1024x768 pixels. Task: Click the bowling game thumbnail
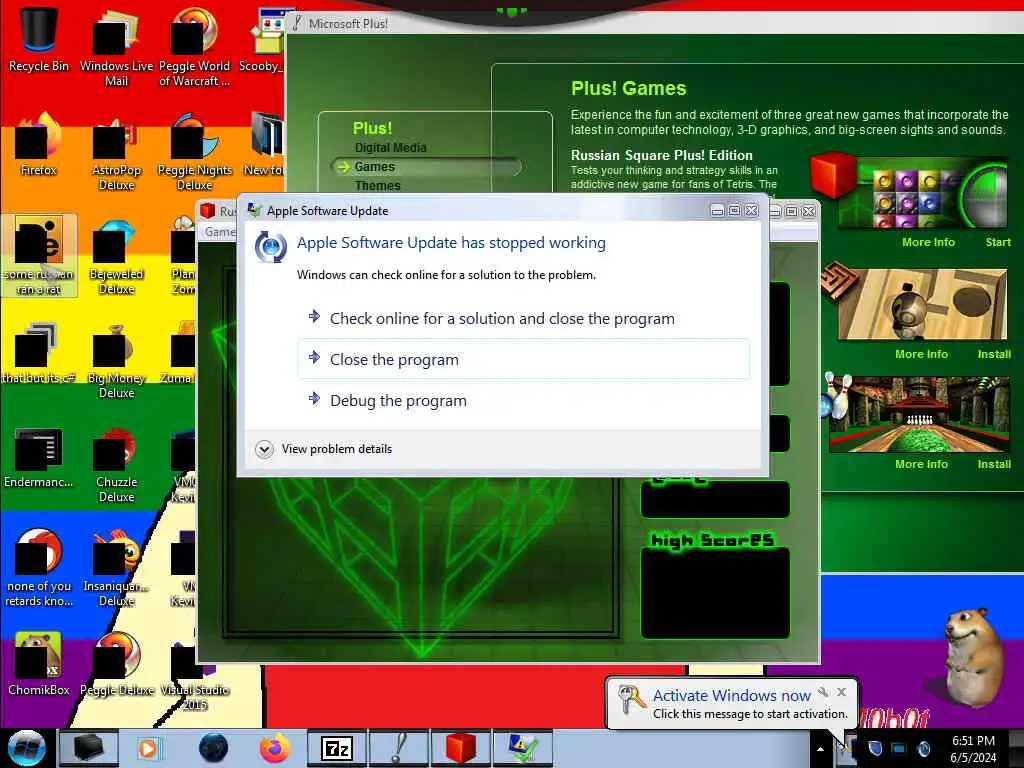(x=920, y=414)
